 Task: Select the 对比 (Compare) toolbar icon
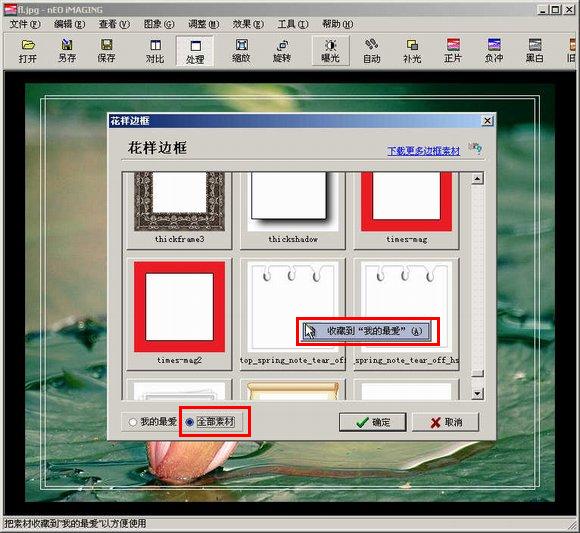155,45
